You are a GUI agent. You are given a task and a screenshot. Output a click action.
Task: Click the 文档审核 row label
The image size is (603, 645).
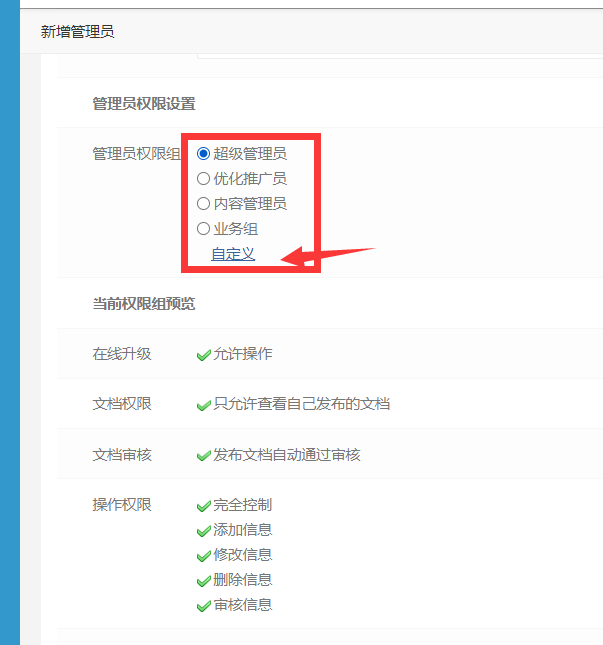tap(122, 455)
